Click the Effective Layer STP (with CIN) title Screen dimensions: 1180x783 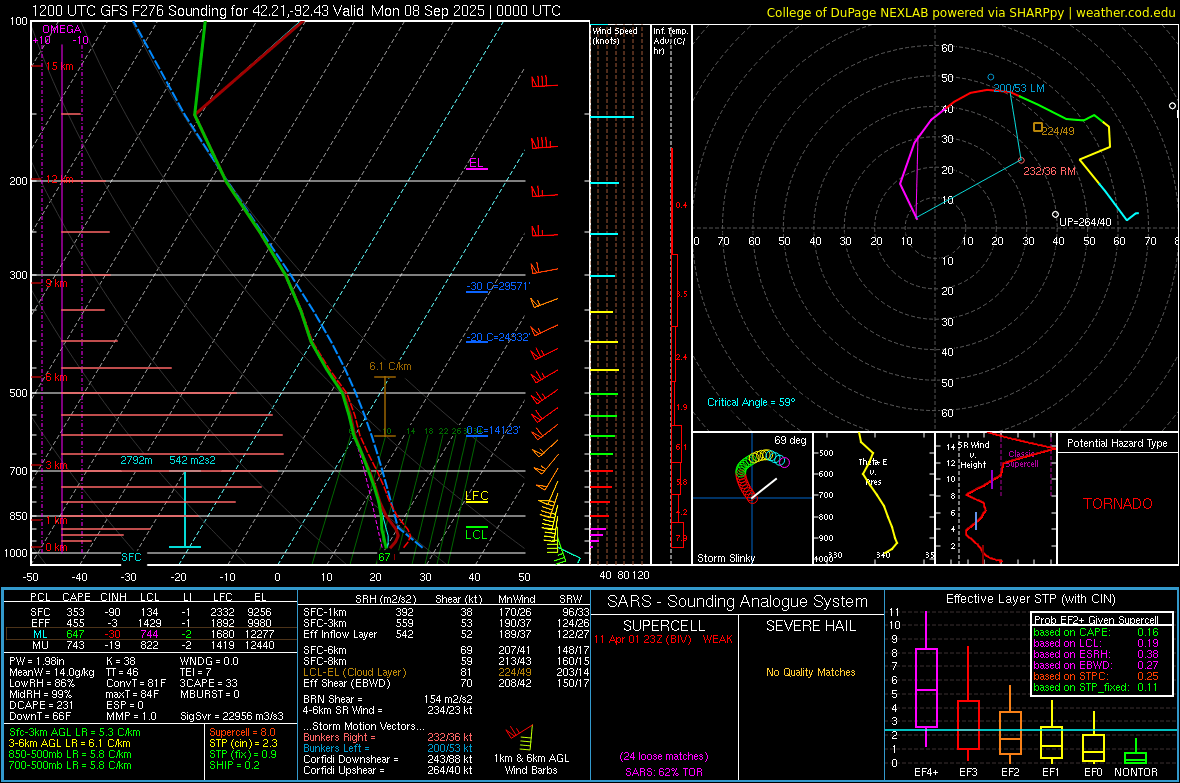coord(1030,599)
